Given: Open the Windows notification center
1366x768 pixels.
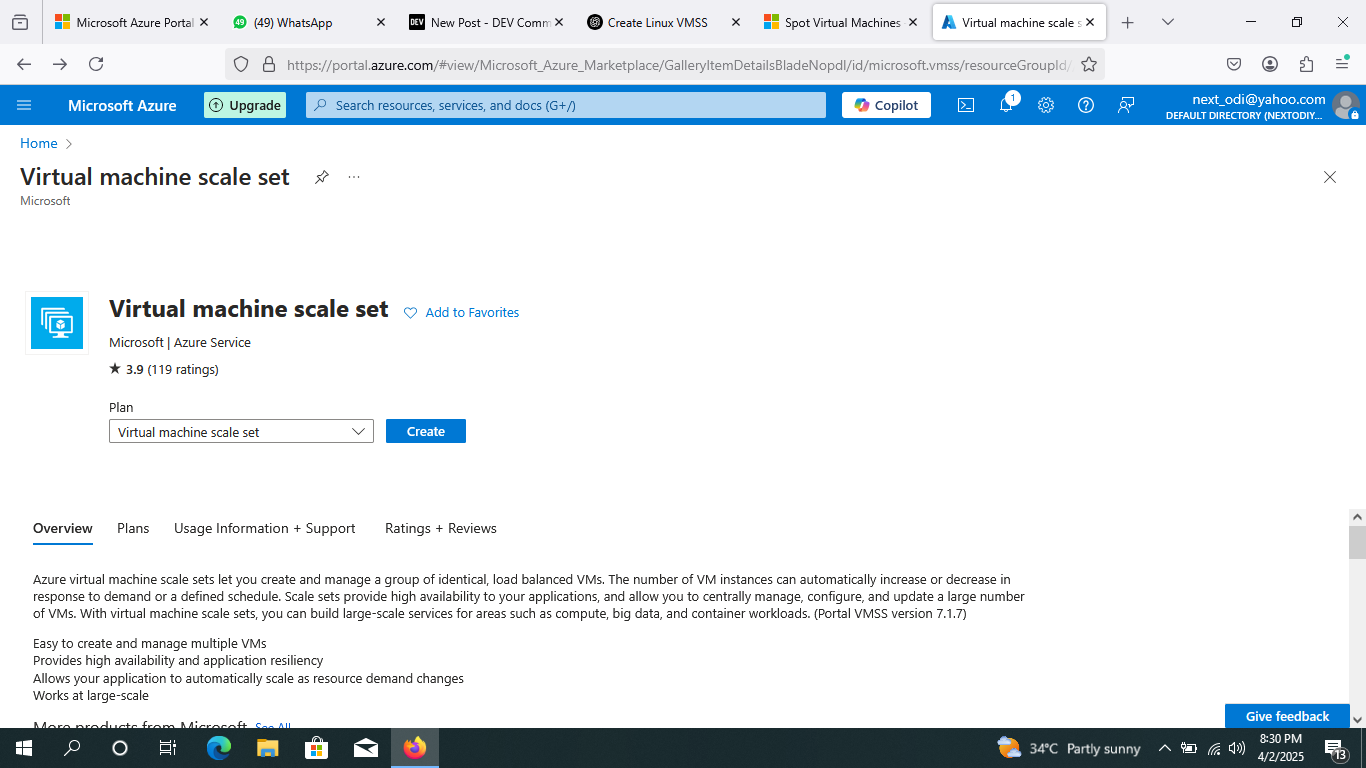Looking at the screenshot, I should tap(1336, 748).
